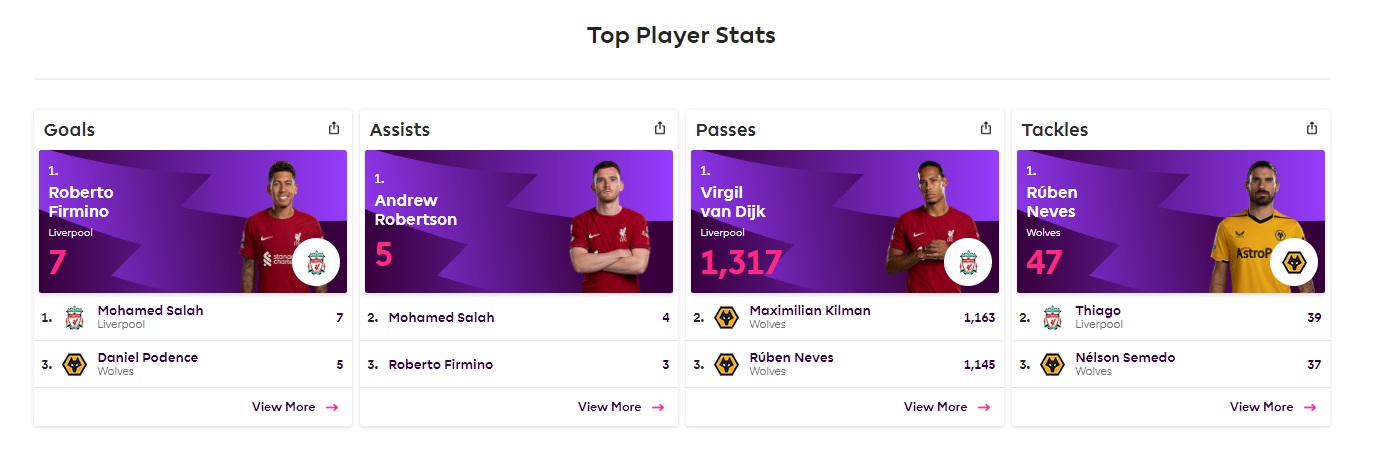Image resolution: width=1381 pixels, height=458 pixels.
Task: Click the share icon on Assists card
Action: pos(660,128)
